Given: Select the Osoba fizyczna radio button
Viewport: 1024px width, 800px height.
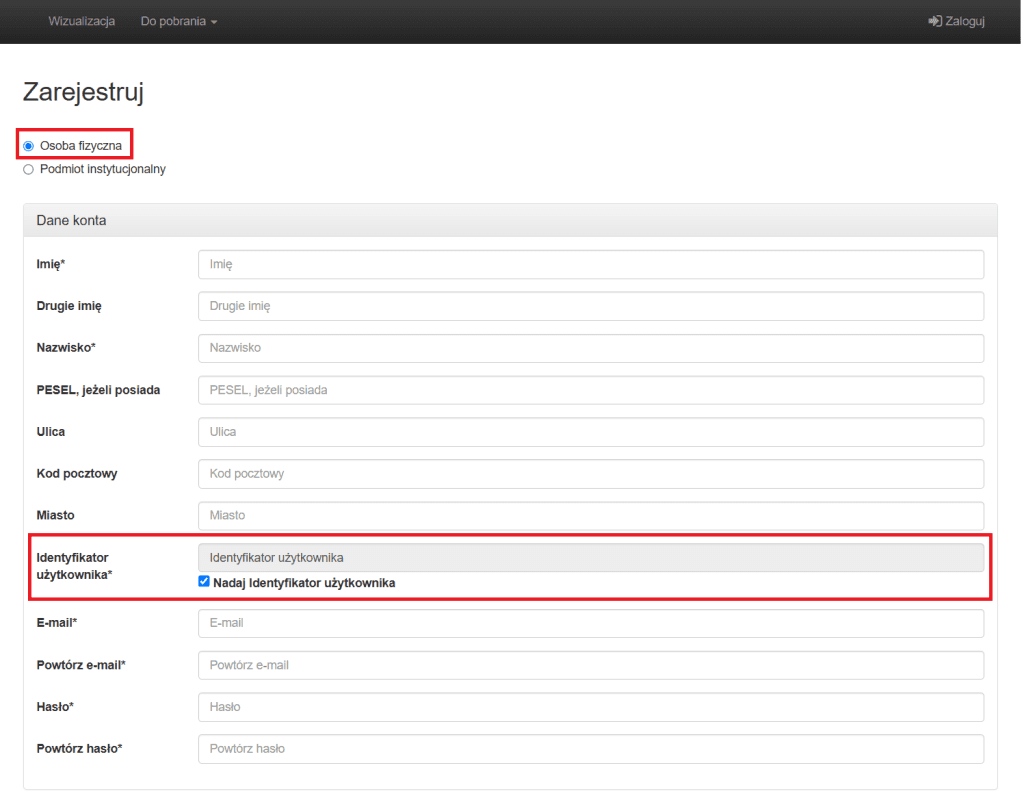Looking at the screenshot, I should coord(28,146).
